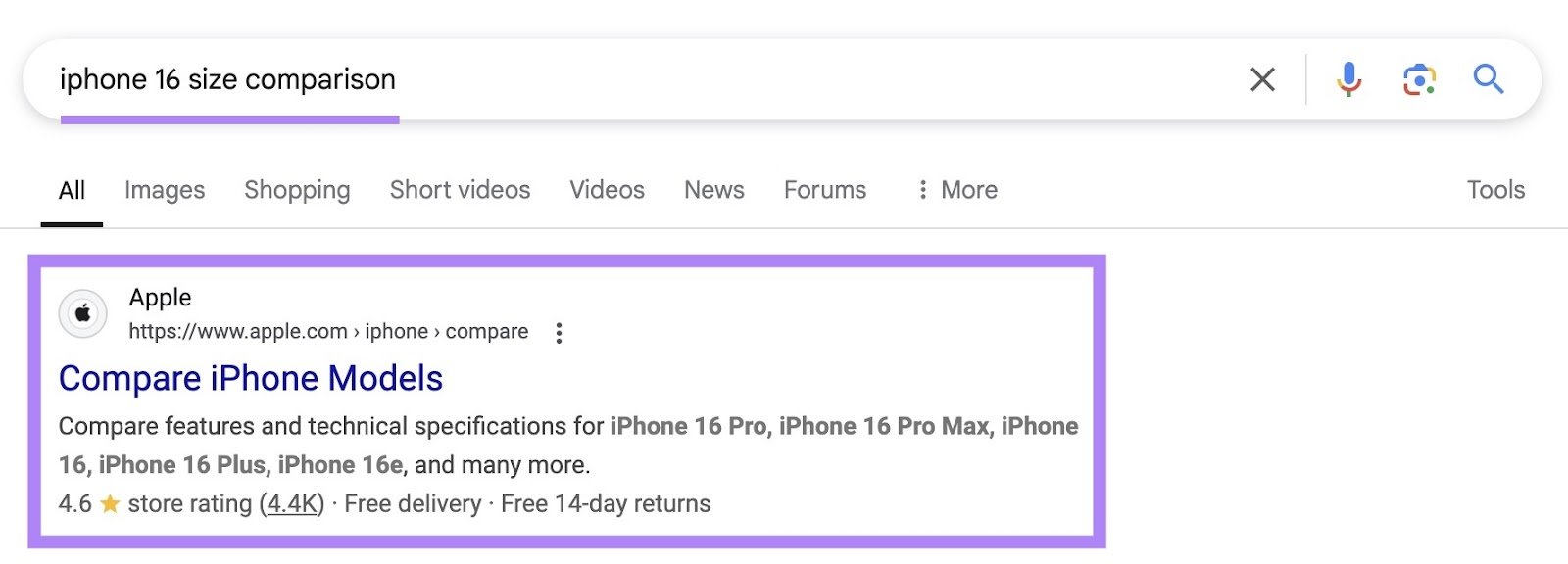Screen dimensions: 1568x564
Task: Open the Tools options
Action: (1496, 190)
